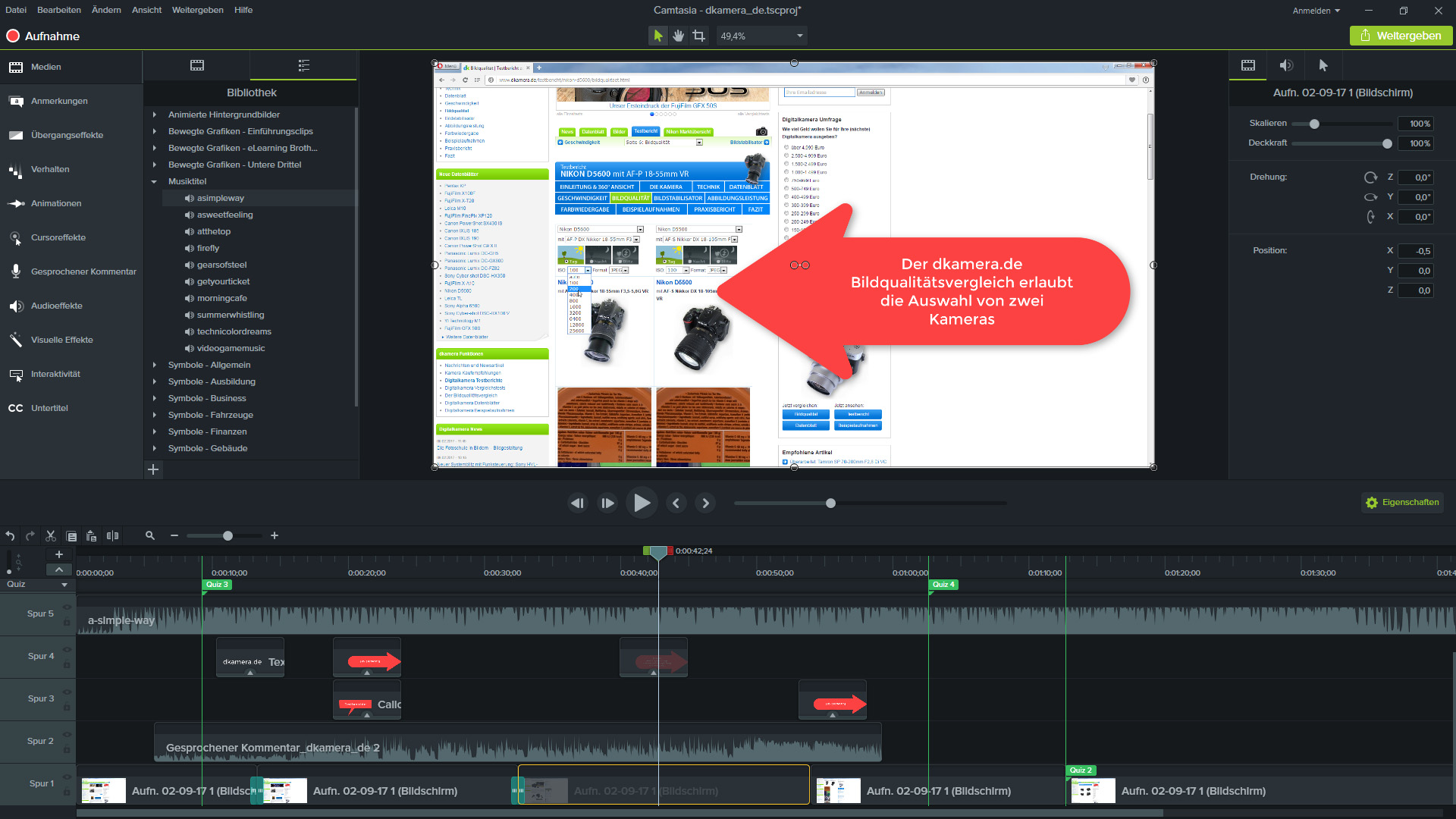Open the Anmelden account dropdown

click(x=1316, y=11)
